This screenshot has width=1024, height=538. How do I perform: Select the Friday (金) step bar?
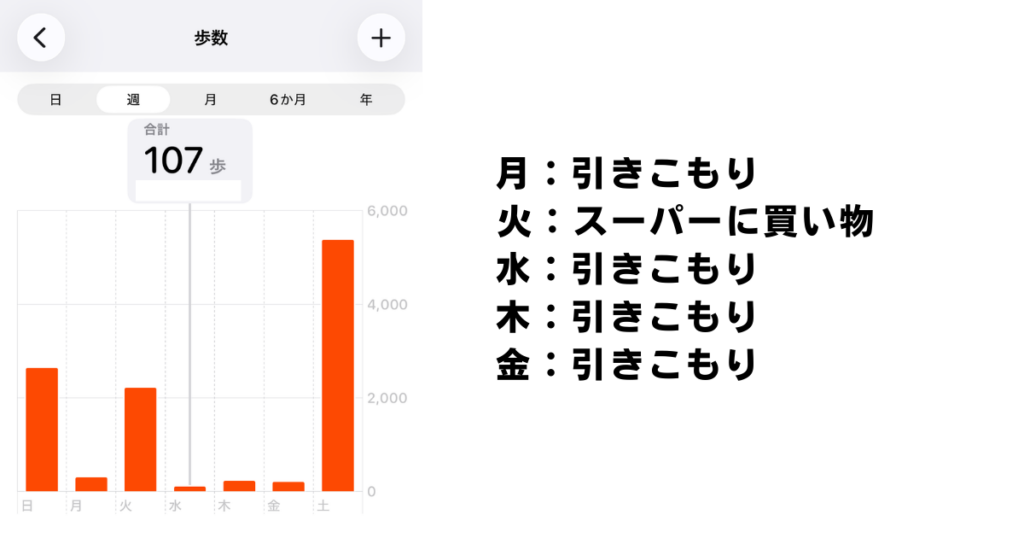tap(288, 486)
